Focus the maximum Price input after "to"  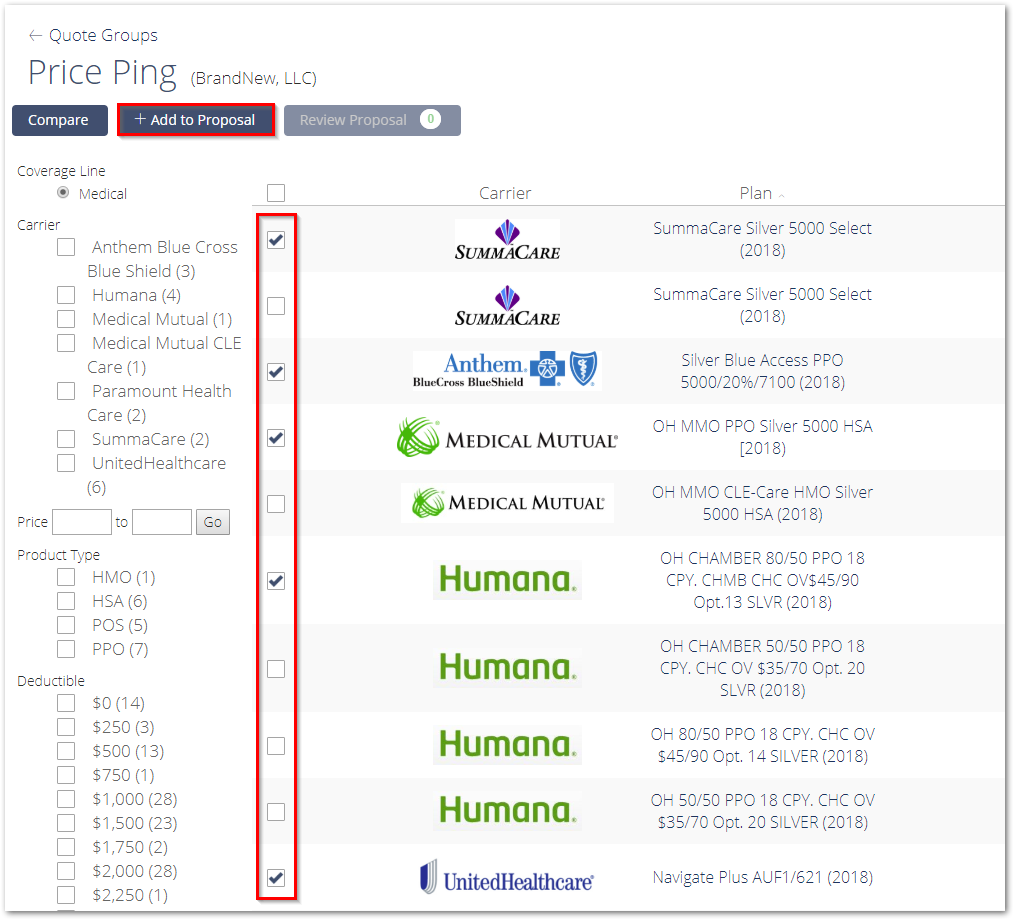pyautogui.click(x=162, y=522)
